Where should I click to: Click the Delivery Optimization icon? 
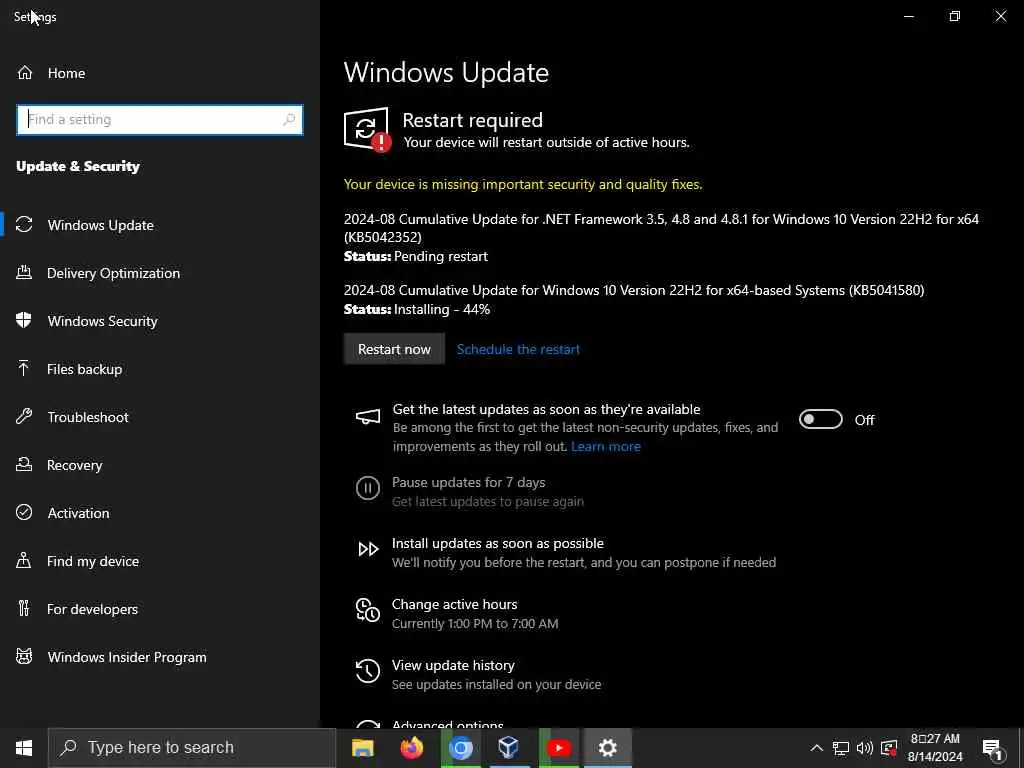24,272
